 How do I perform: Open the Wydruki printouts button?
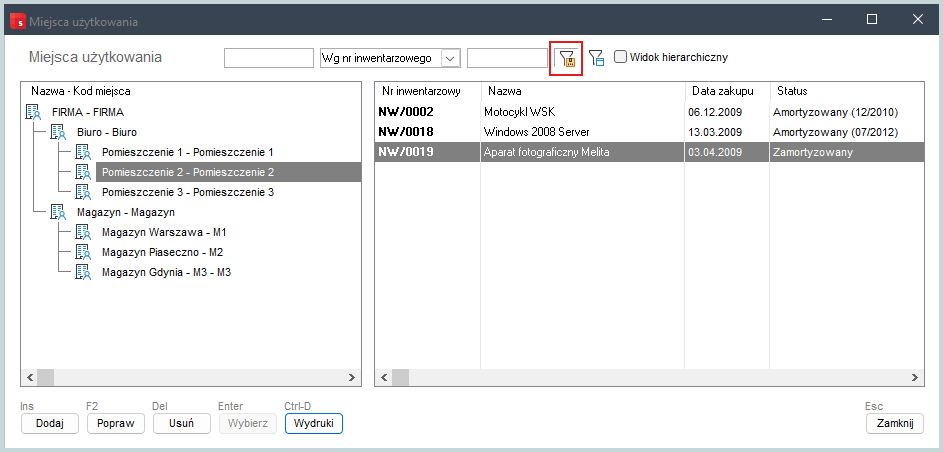click(314, 423)
